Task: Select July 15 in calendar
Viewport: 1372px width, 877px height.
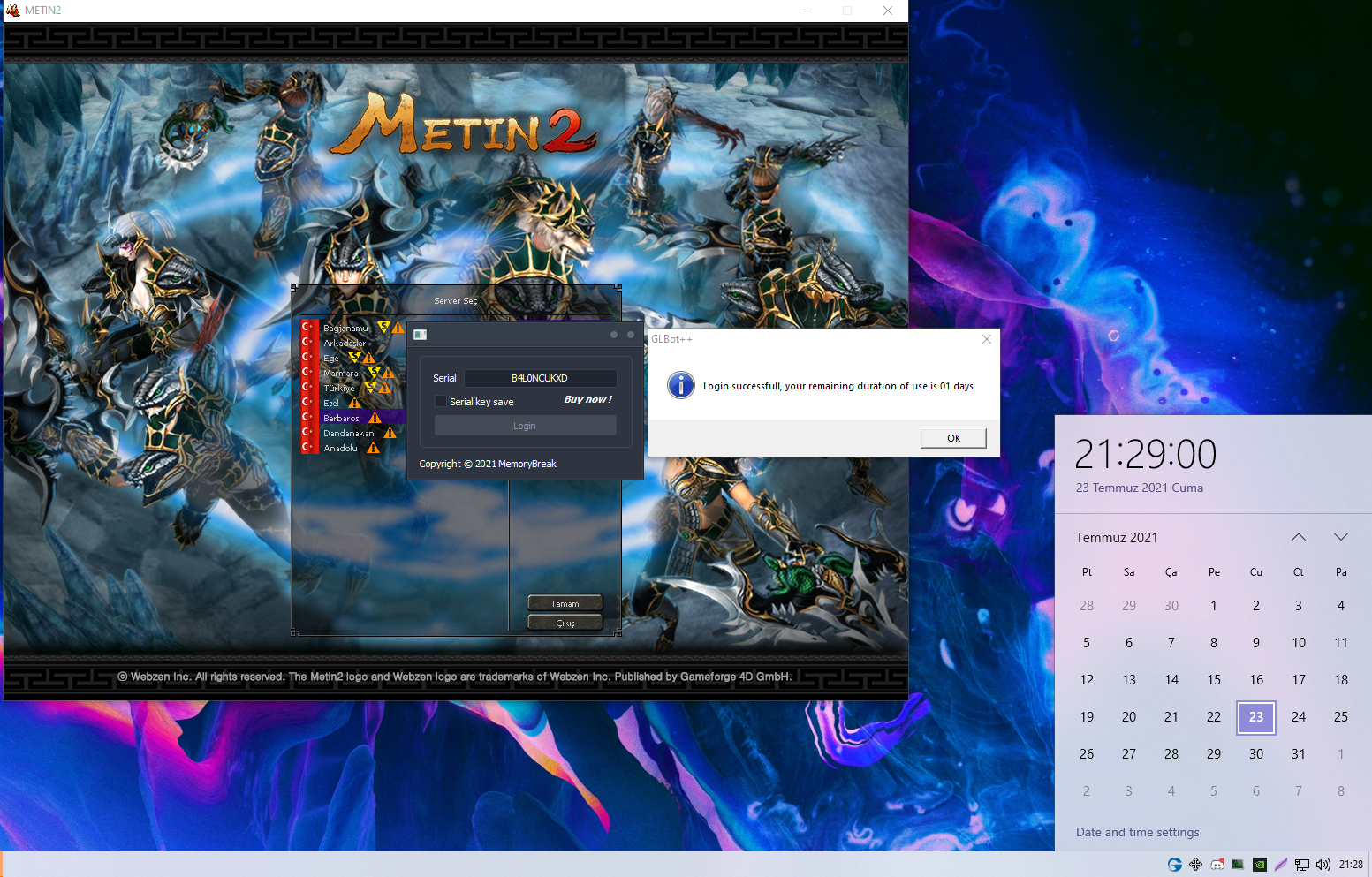Action: tap(1214, 680)
